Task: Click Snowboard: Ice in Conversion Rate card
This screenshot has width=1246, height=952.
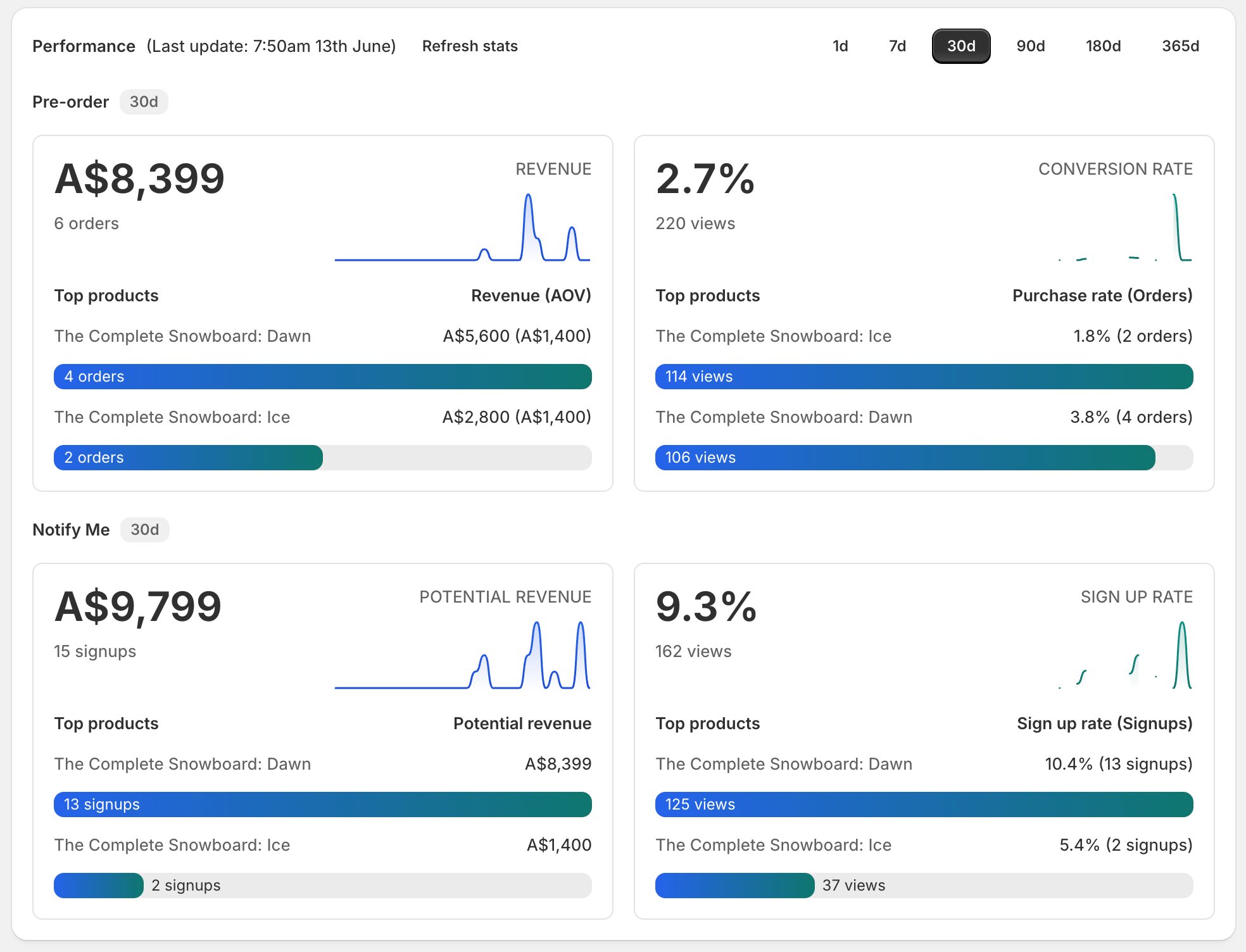Action: tap(773, 336)
